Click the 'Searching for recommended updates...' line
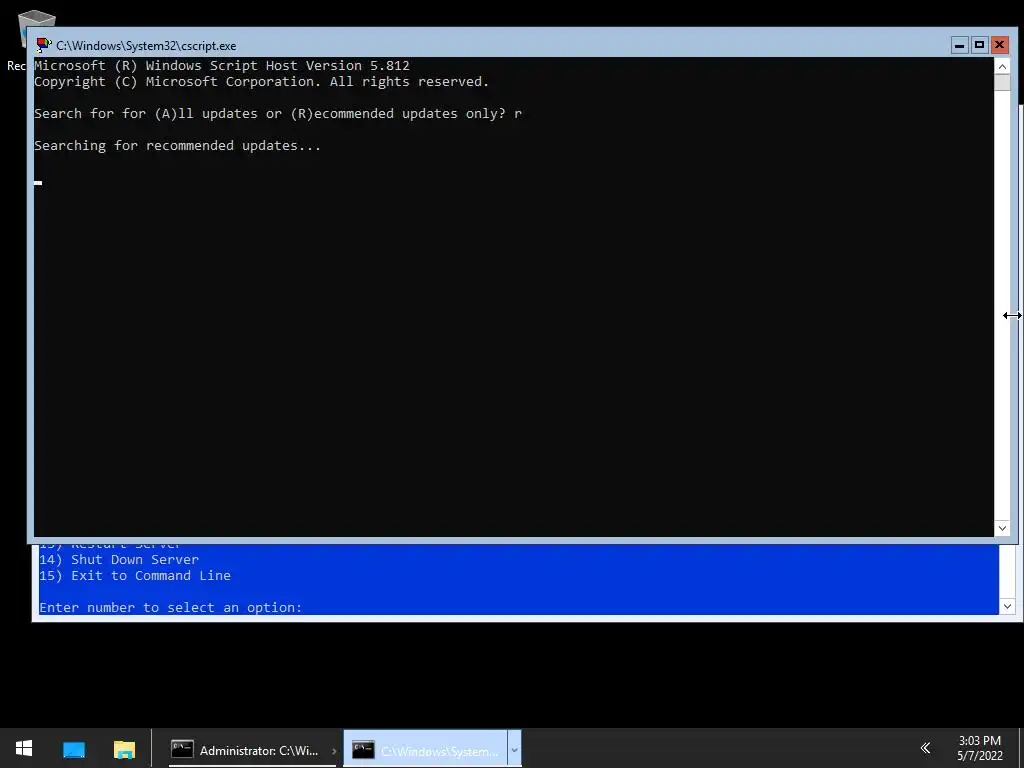1024x768 pixels. coord(178,146)
